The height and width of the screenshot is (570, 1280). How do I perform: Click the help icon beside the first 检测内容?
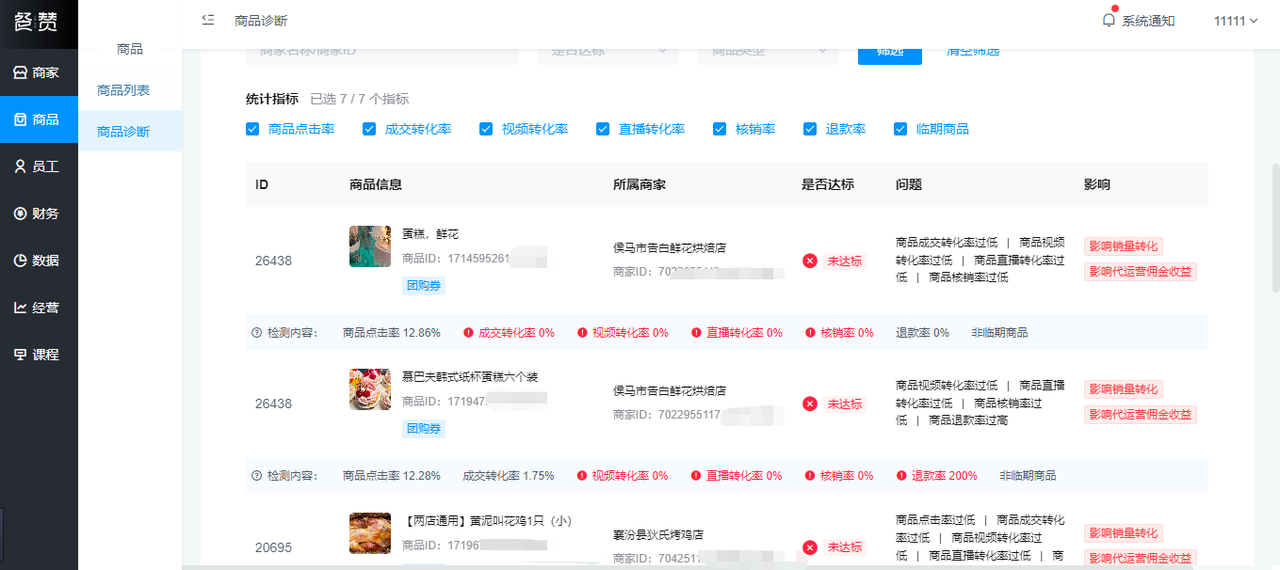(x=257, y=333)
